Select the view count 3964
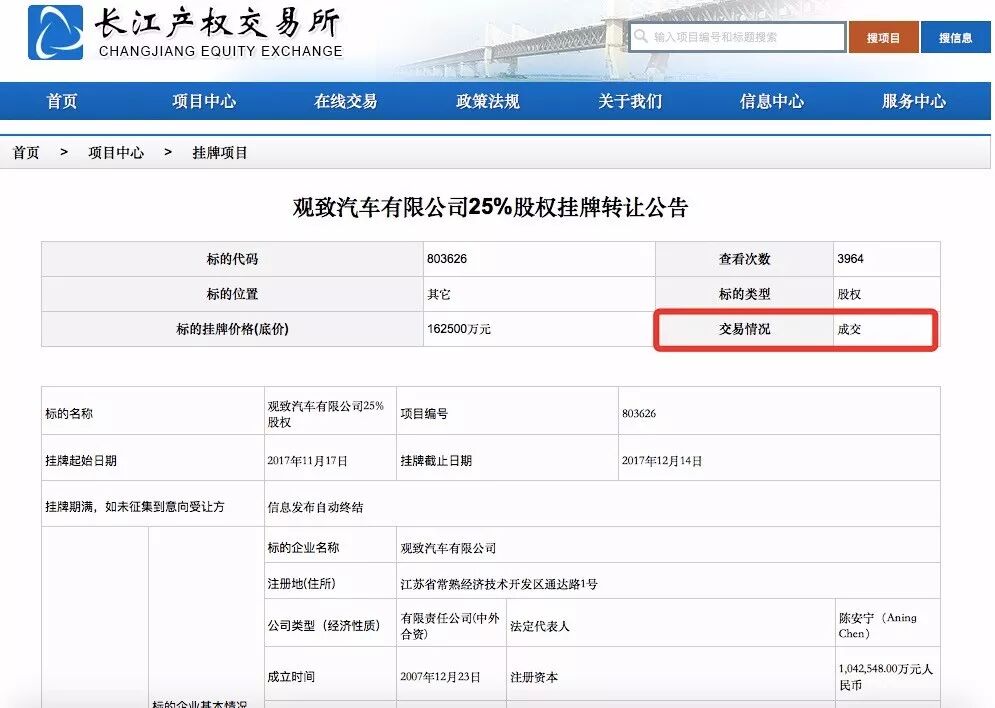This screenshot has height=708, width=995. [850, 259]
